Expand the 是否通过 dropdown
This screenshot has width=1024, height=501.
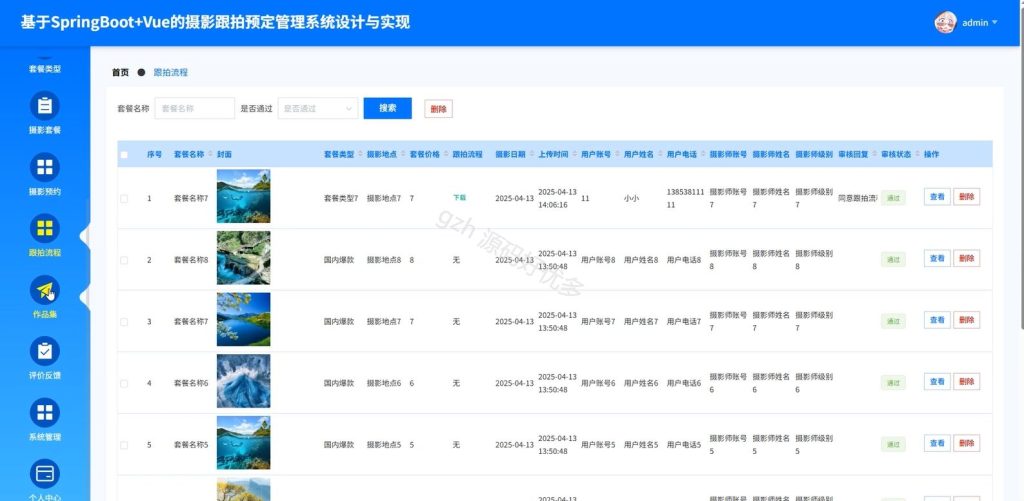click(x=318, y=108)
